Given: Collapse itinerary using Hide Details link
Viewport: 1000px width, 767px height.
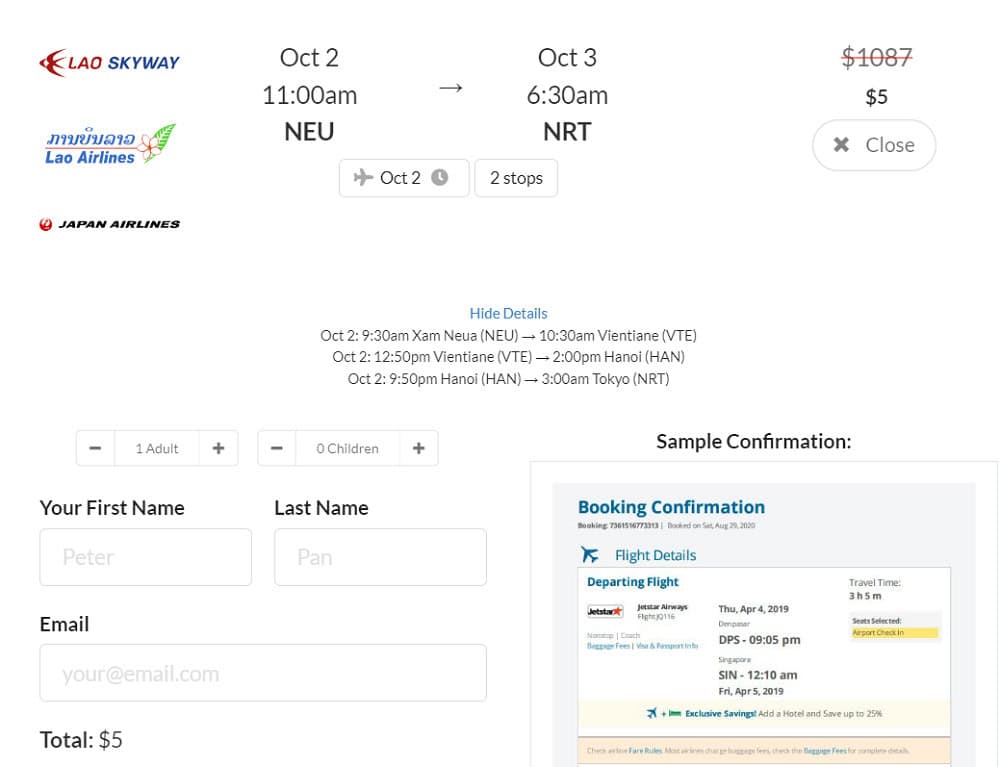Looking at the screenshot, I should click(508, 313).
